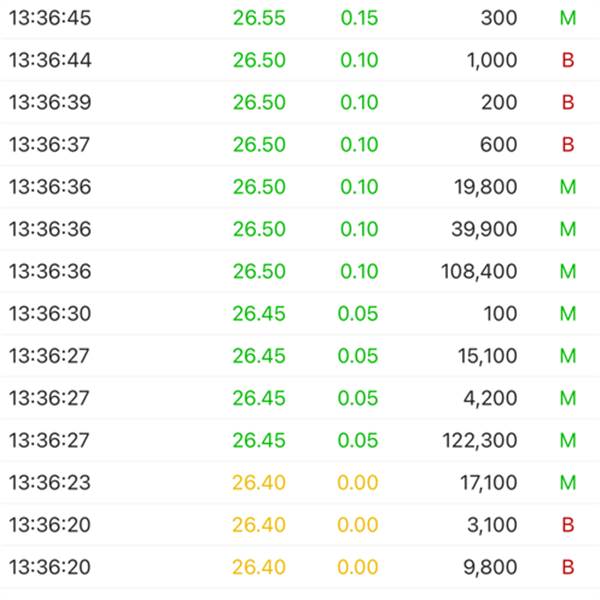Click the M marker beside volume 100
The image size is (600, 600).
click(568, 314)
